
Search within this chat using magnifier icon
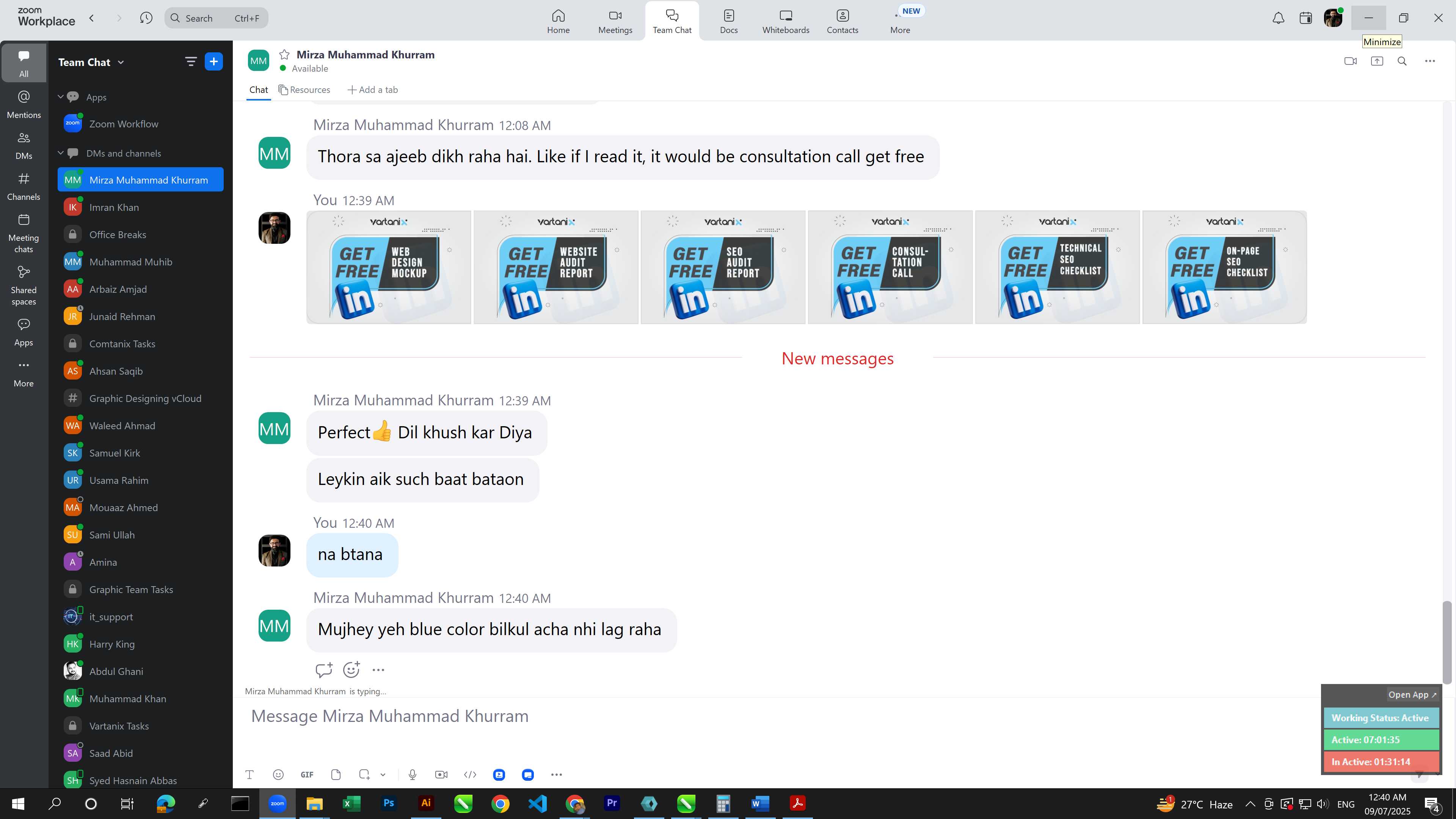point(1402,61)
